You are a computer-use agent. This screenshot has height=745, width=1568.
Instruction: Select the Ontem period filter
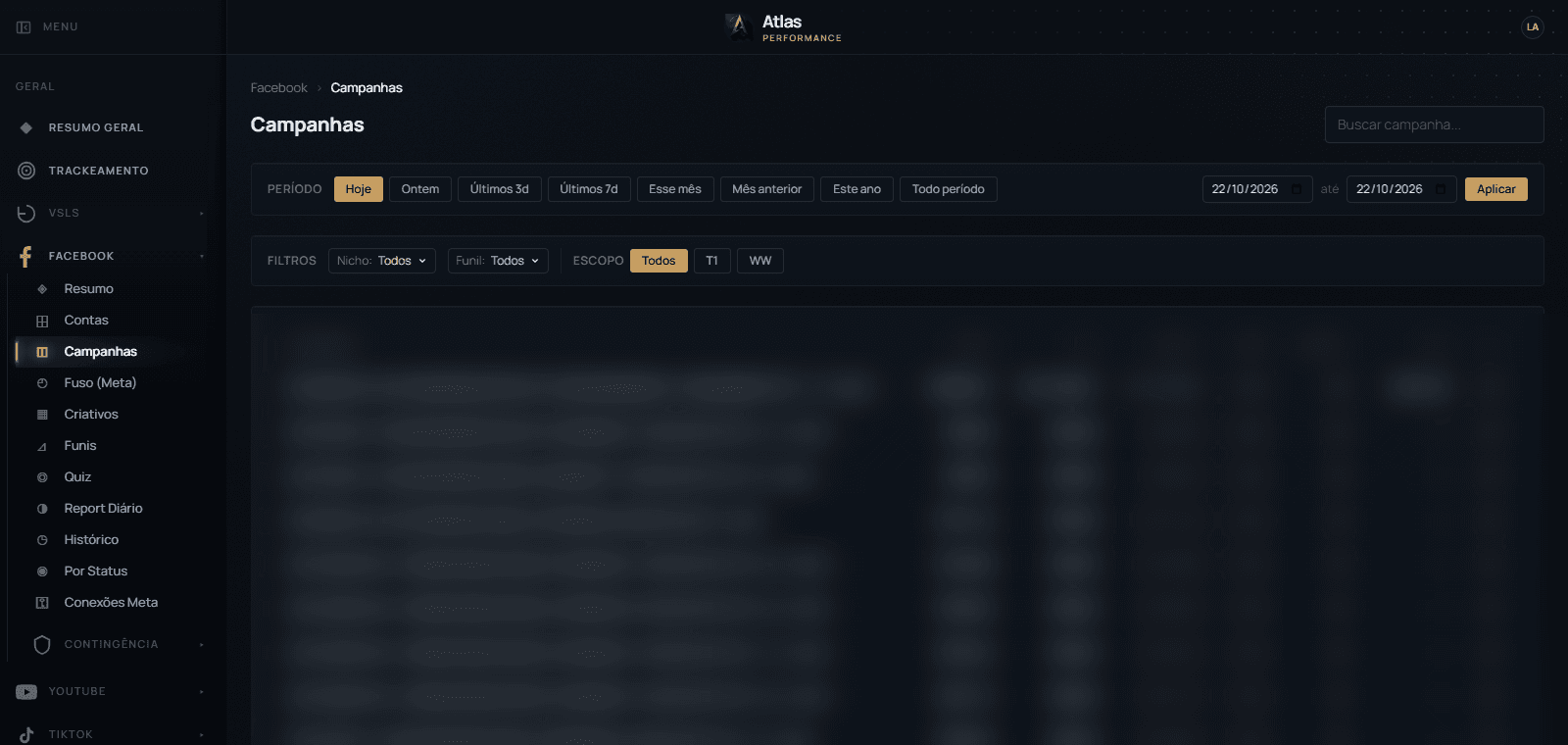pos(420,189)
